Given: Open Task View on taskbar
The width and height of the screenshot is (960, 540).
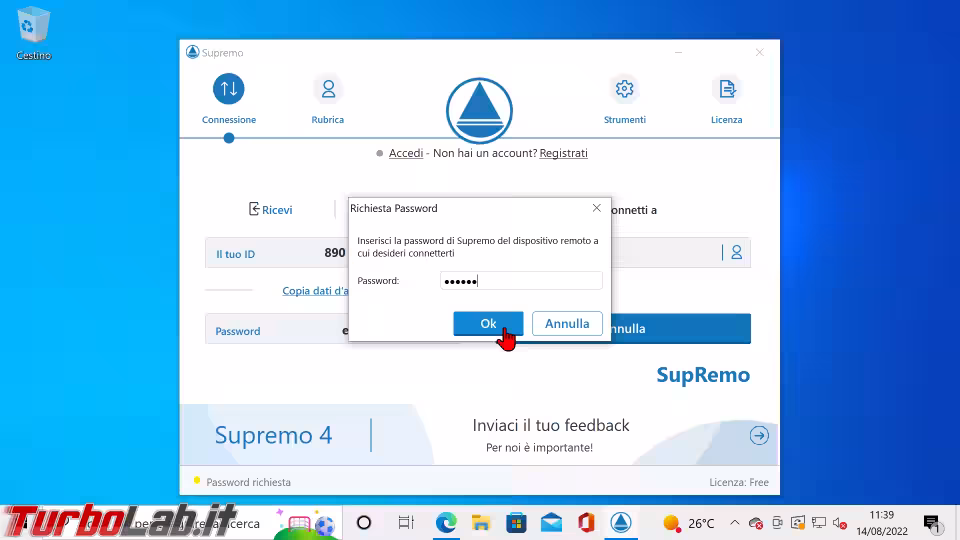Looking at the screenshot, I should click(x=406, y=523).
